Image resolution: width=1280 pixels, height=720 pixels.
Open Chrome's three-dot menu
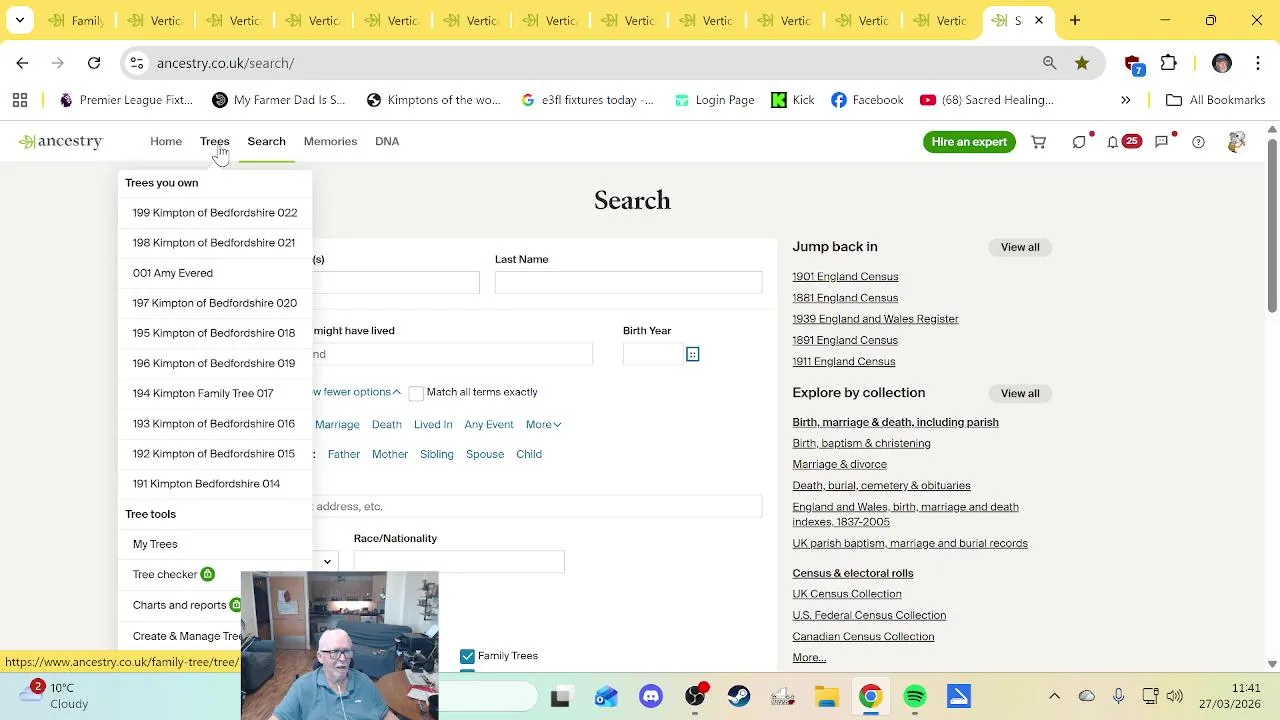pyautogui.click(x=1257, y=63)
